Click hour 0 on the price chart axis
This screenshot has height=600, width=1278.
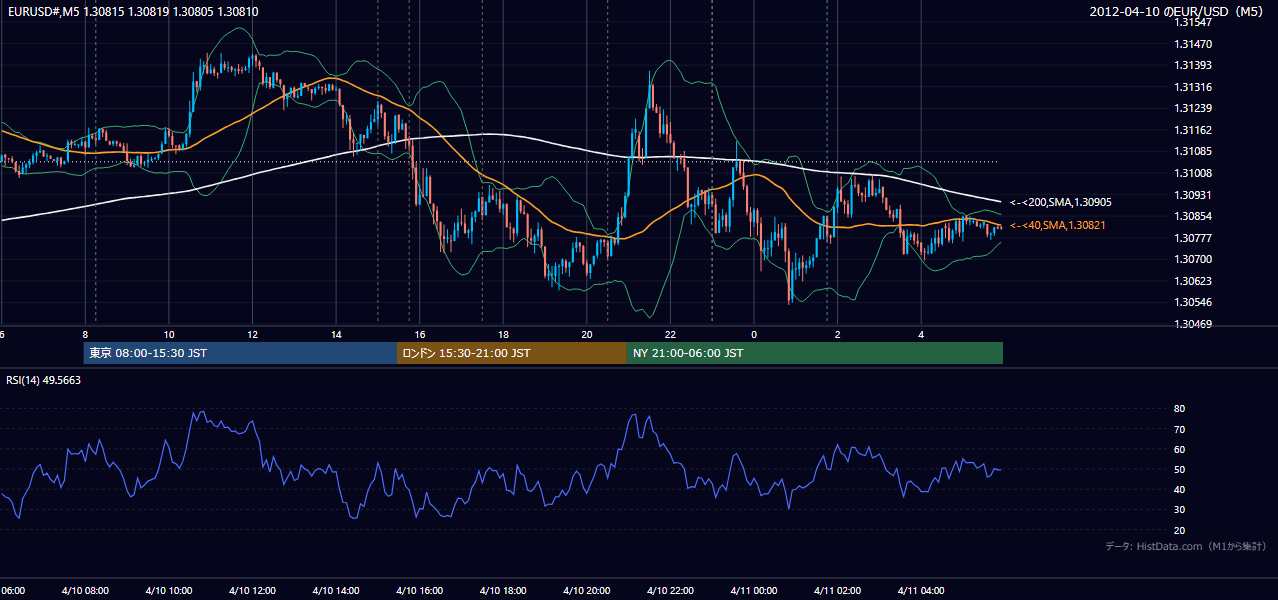[754, 335]
